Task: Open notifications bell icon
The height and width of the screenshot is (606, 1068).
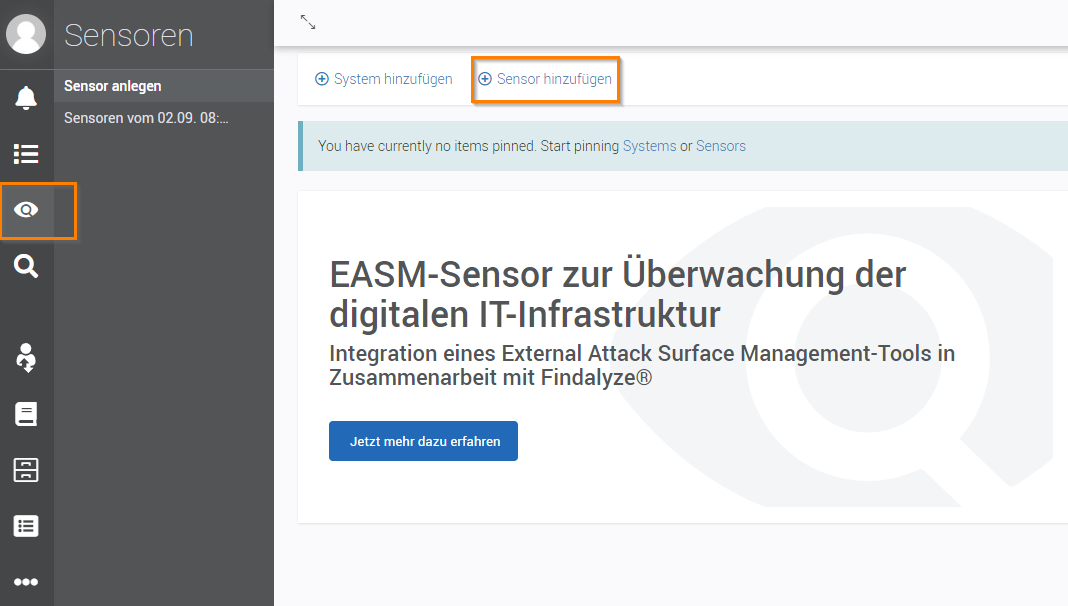Action: pos(26,98)
